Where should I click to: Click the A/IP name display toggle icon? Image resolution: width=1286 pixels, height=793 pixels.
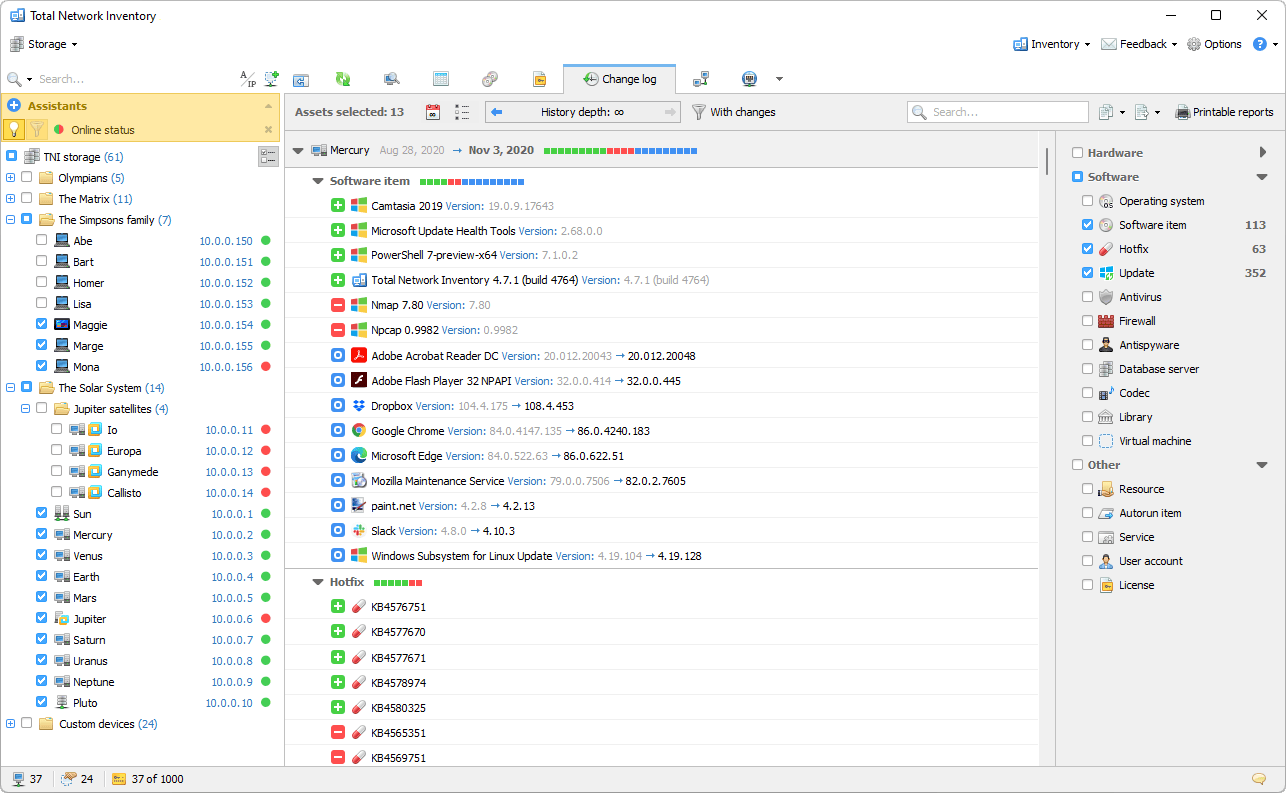247,79
